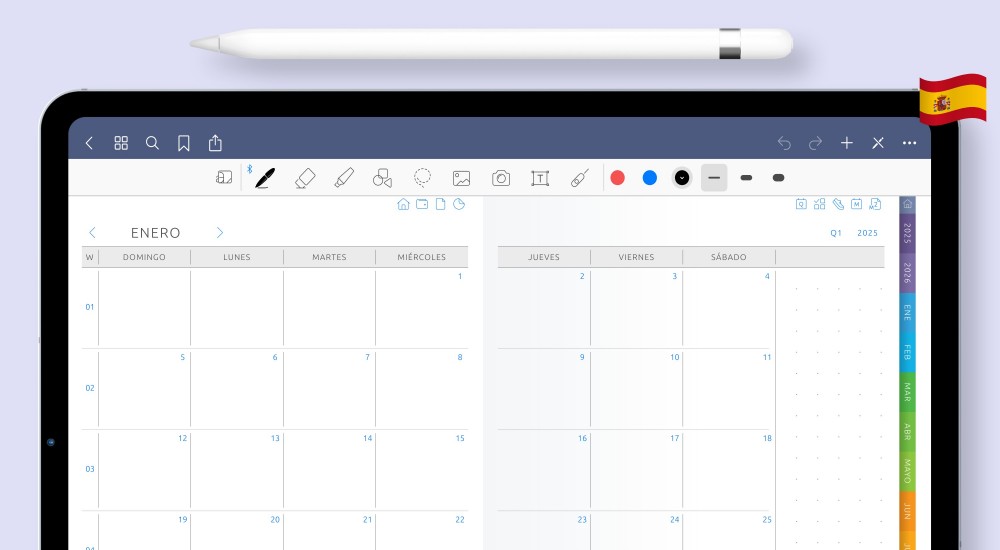Open the share and export icon
Screen dimensions: 1000x550
[x=216, y=143]
